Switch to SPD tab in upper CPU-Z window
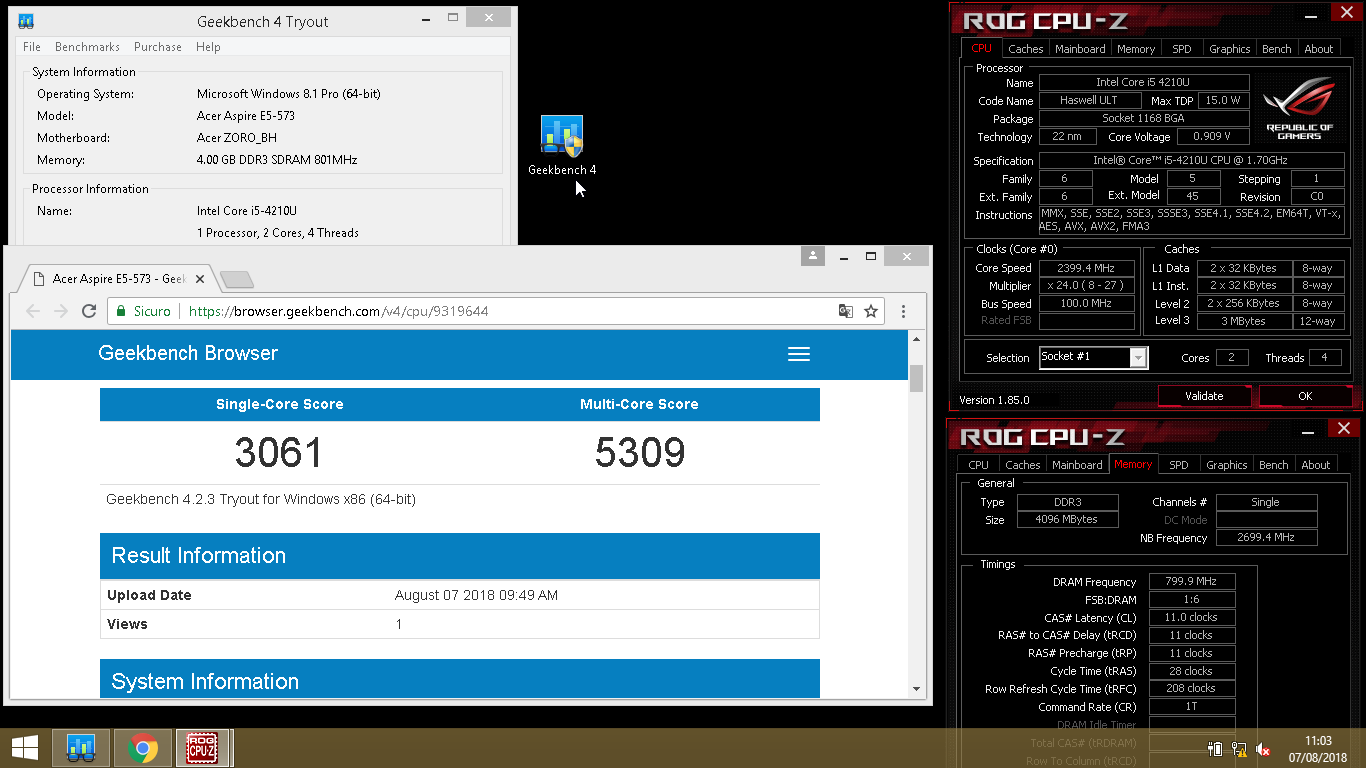 (1182, 49)
